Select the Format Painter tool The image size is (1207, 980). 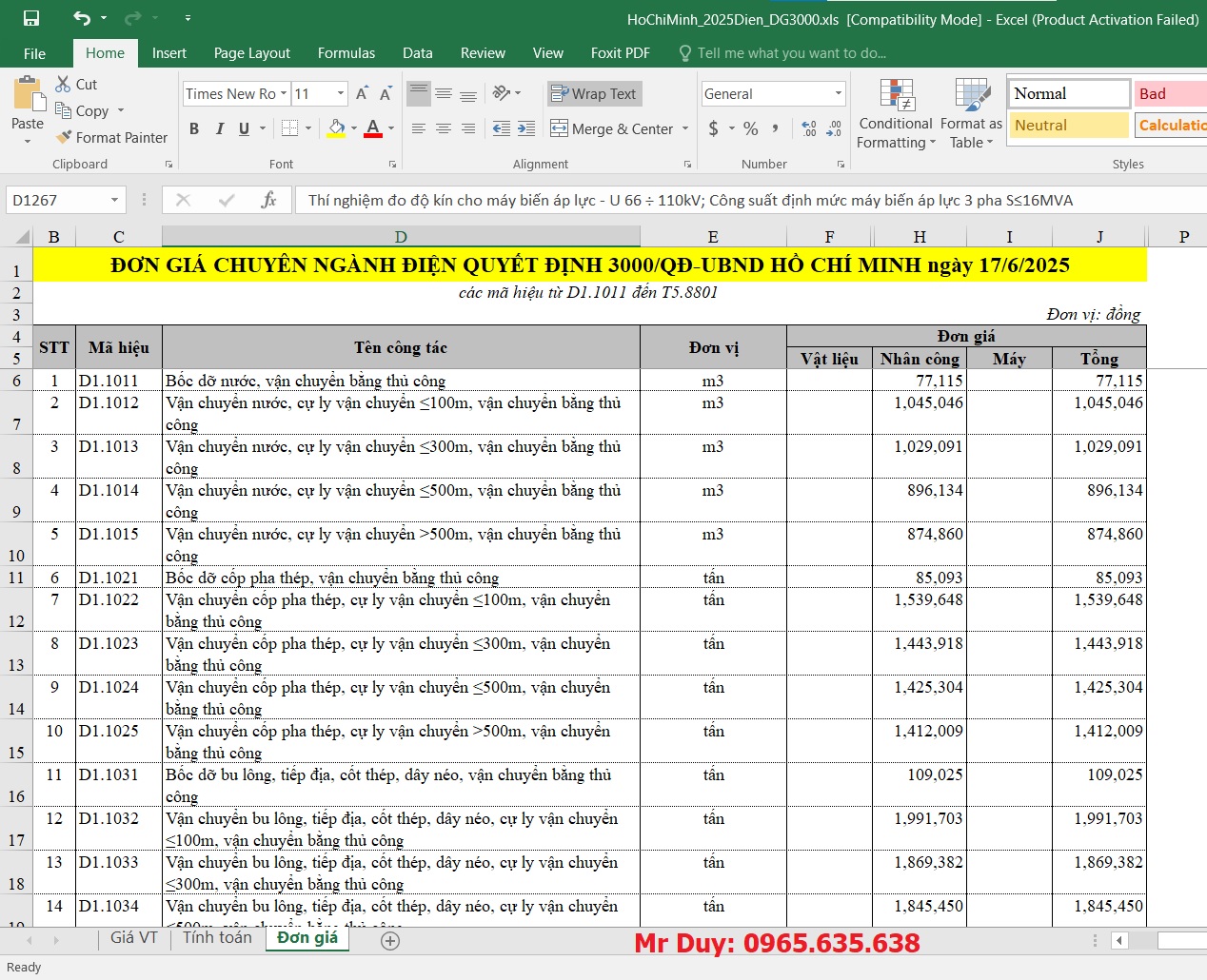(x=111, y=137)
